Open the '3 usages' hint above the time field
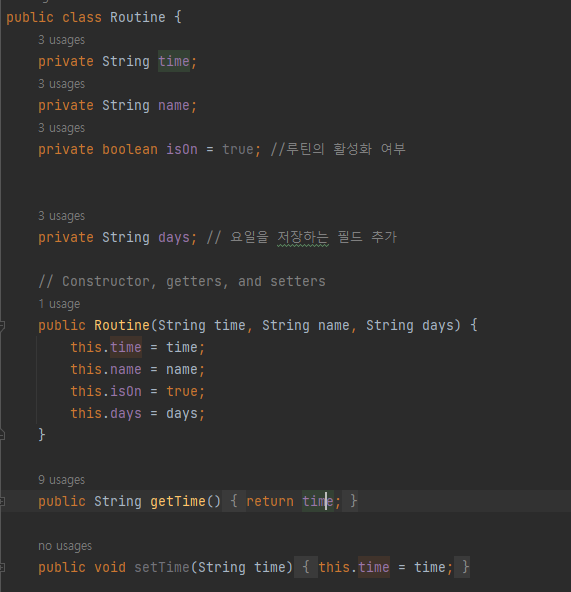Viewport: 571px width, 592px height. tap(62, 40)
